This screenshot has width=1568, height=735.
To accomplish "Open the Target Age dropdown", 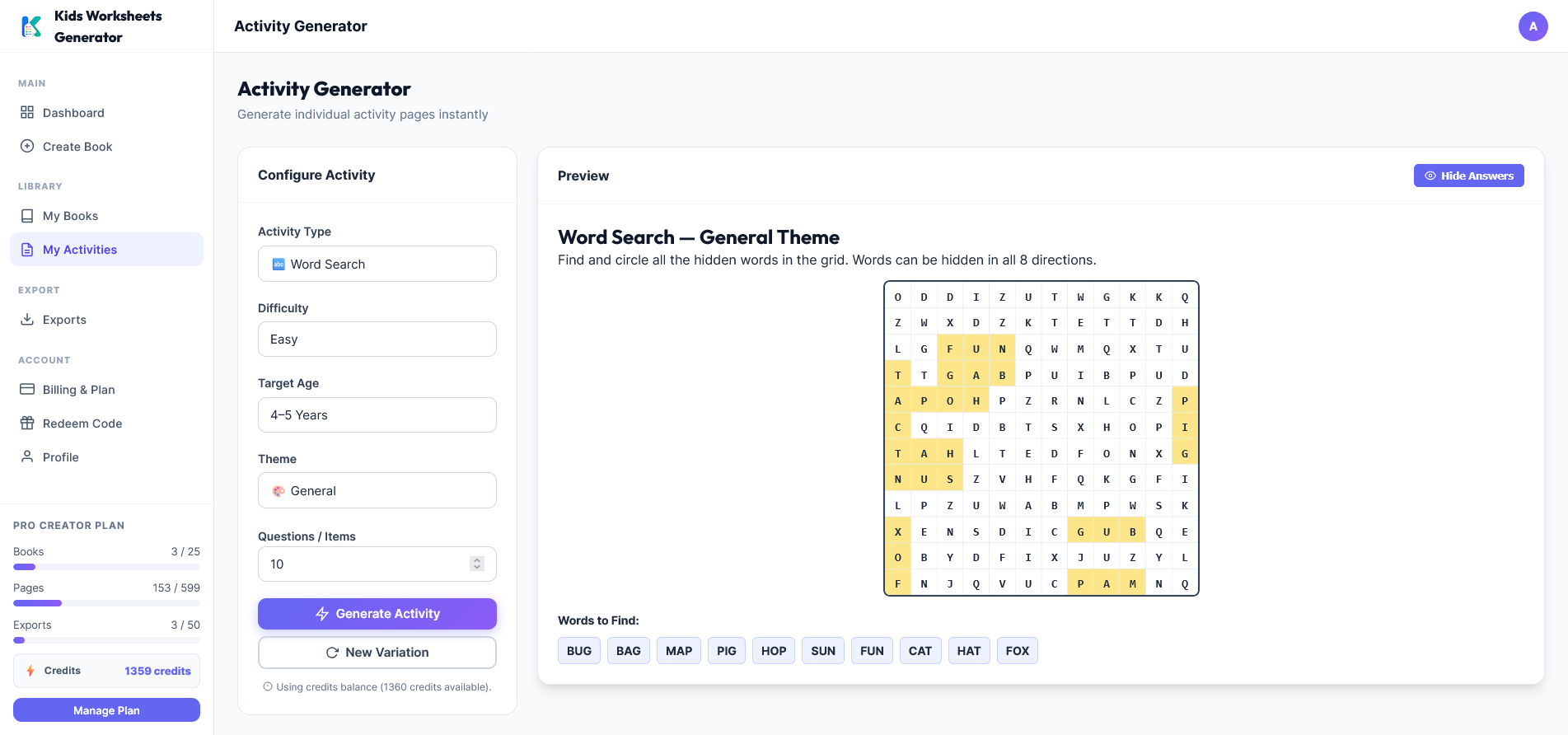I will pos(377,414).
